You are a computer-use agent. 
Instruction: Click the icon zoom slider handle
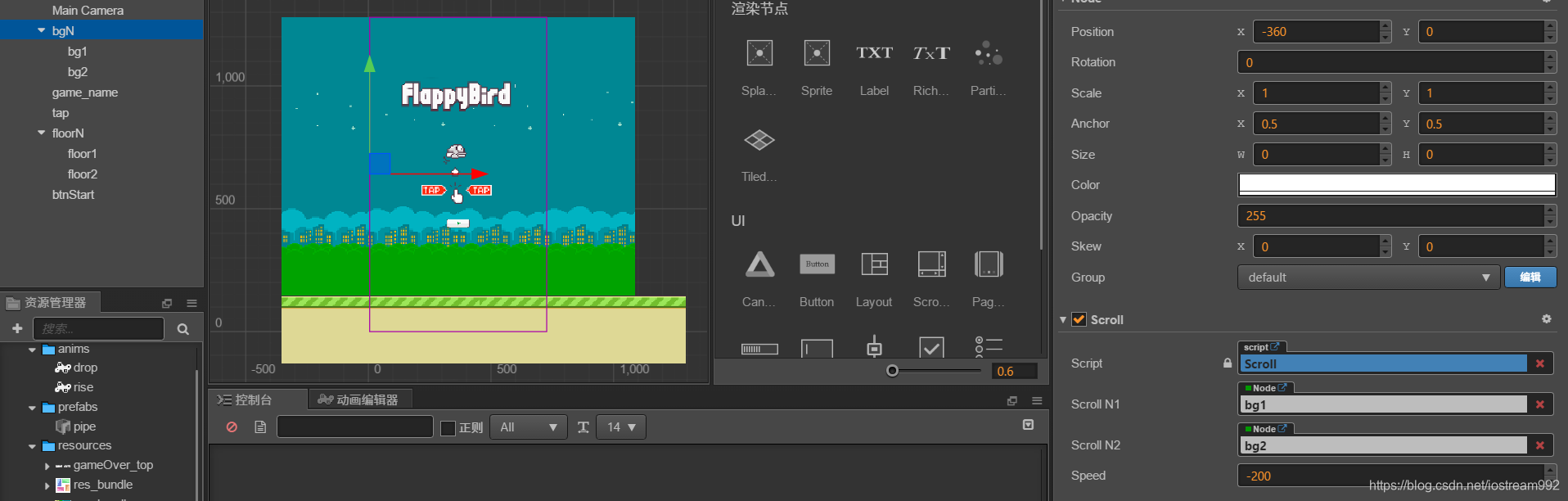tap(893, 371)
